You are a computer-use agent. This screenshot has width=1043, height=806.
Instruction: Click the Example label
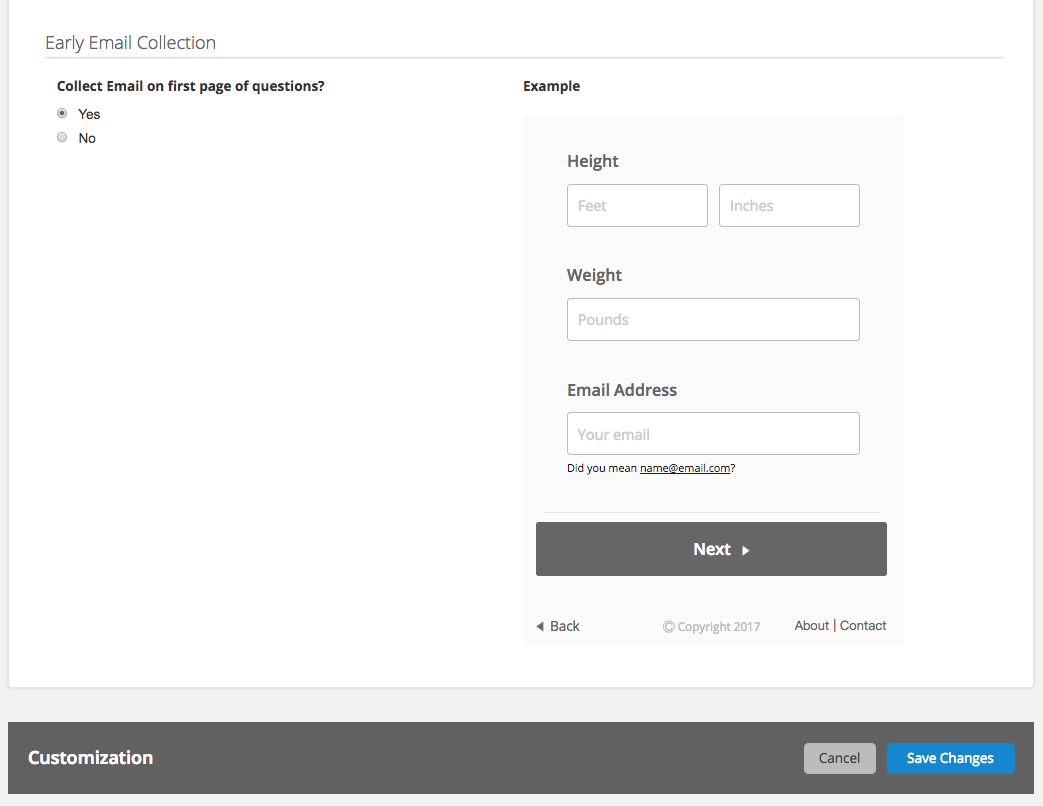point(551,86)
